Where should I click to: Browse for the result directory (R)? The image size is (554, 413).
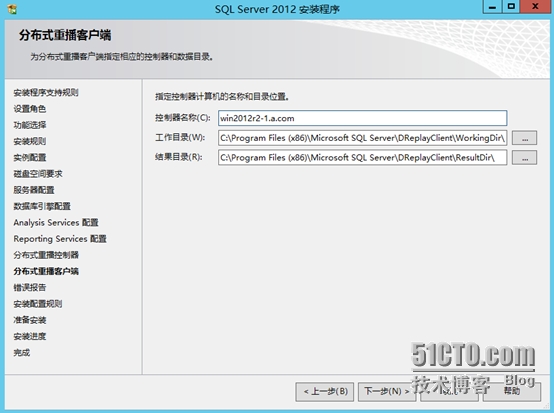[x=525, y=158]
